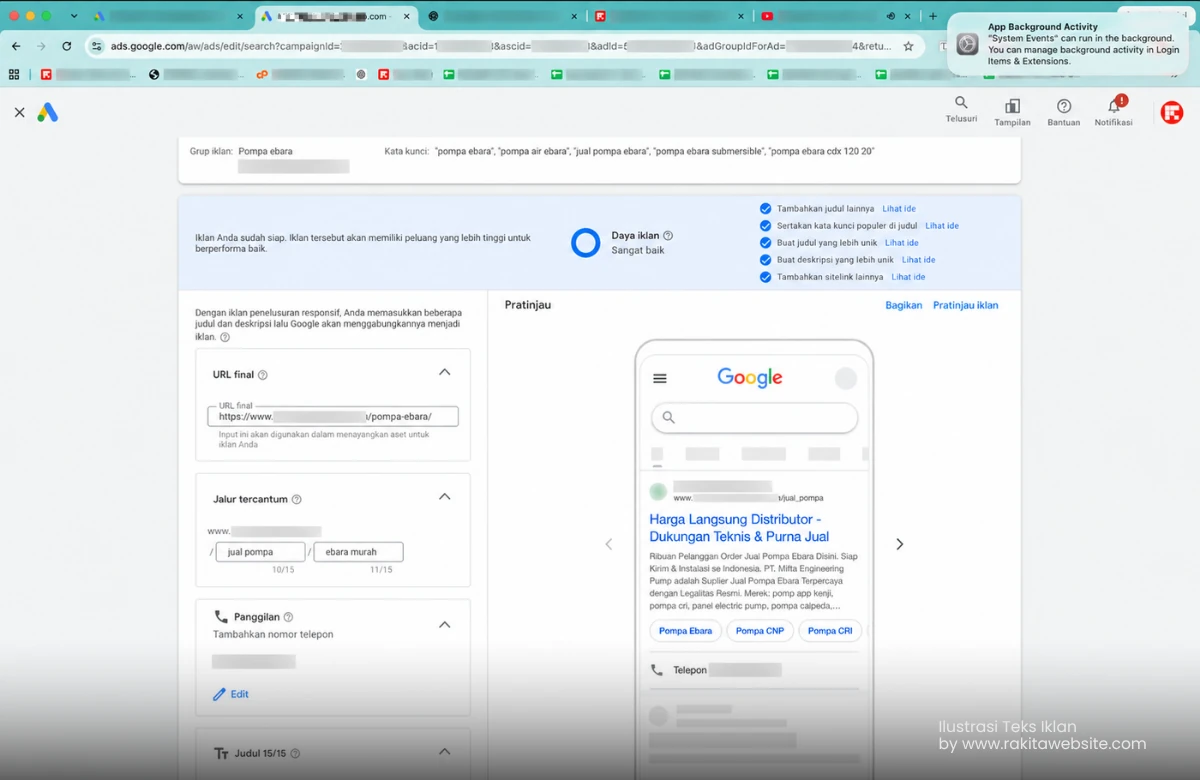Show next ad preview with right arrow
Screen dimensions: 1200x780
coord(899,544)
